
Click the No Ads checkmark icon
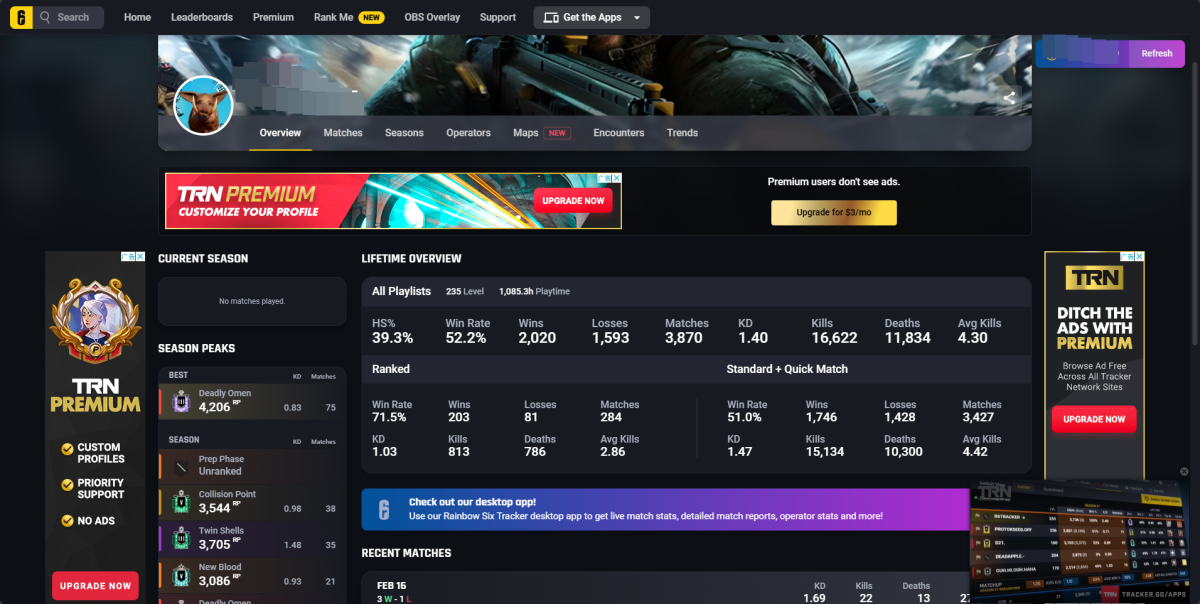point(67,521)
